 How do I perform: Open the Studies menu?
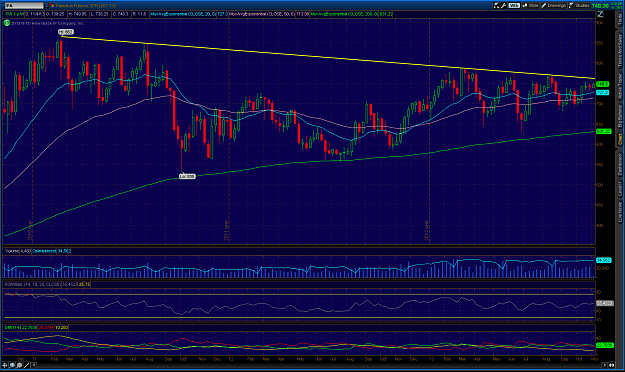tap(579, 6)
